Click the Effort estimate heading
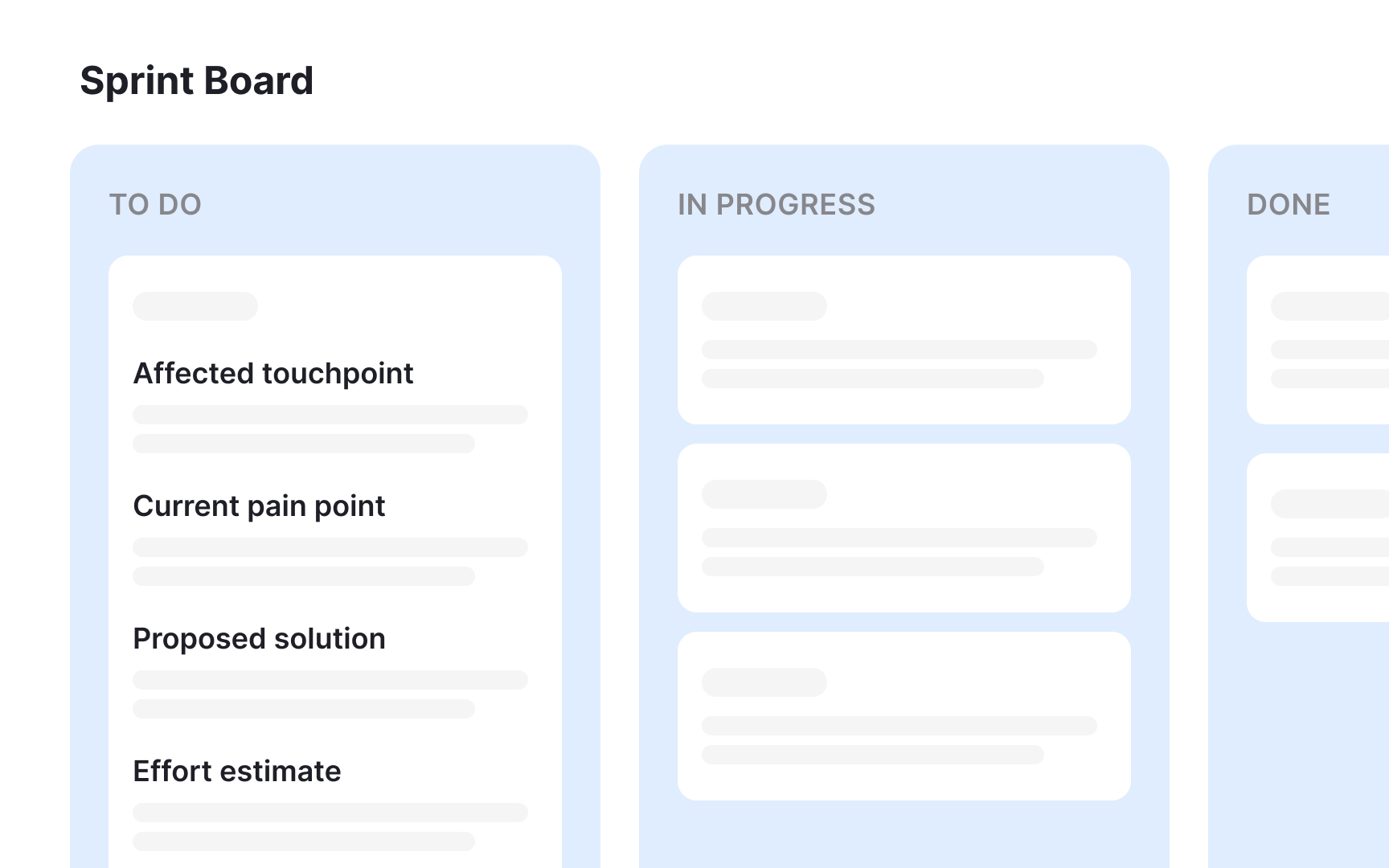The width and height of the screenshot is (1389, 868). pos(237,772)
